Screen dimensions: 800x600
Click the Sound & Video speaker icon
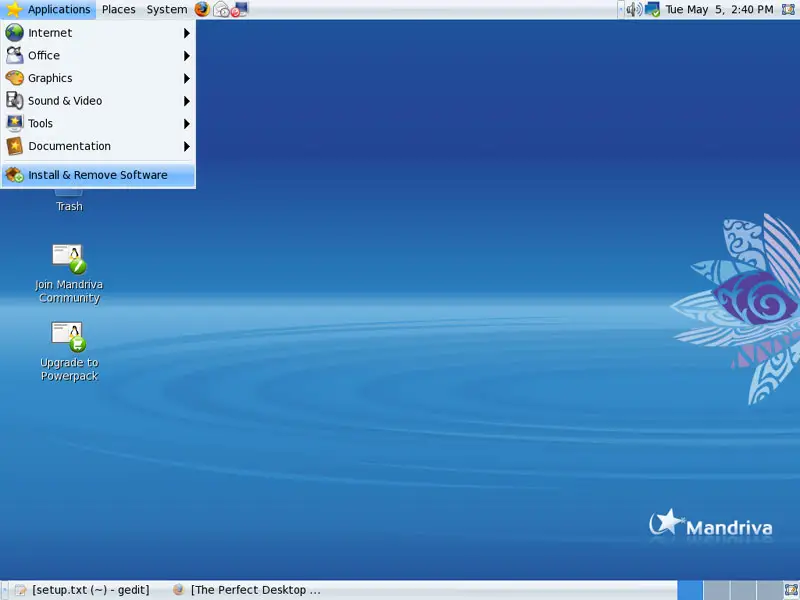[14, 101]
